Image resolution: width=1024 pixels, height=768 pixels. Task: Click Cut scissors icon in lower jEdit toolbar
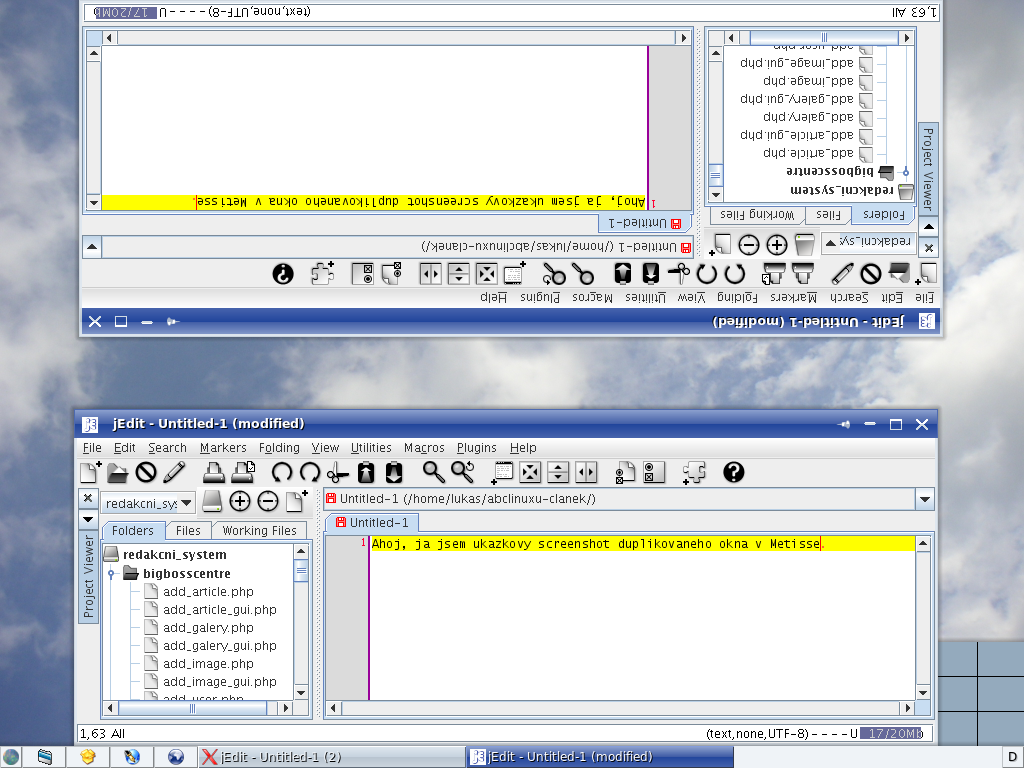point(337,472)
